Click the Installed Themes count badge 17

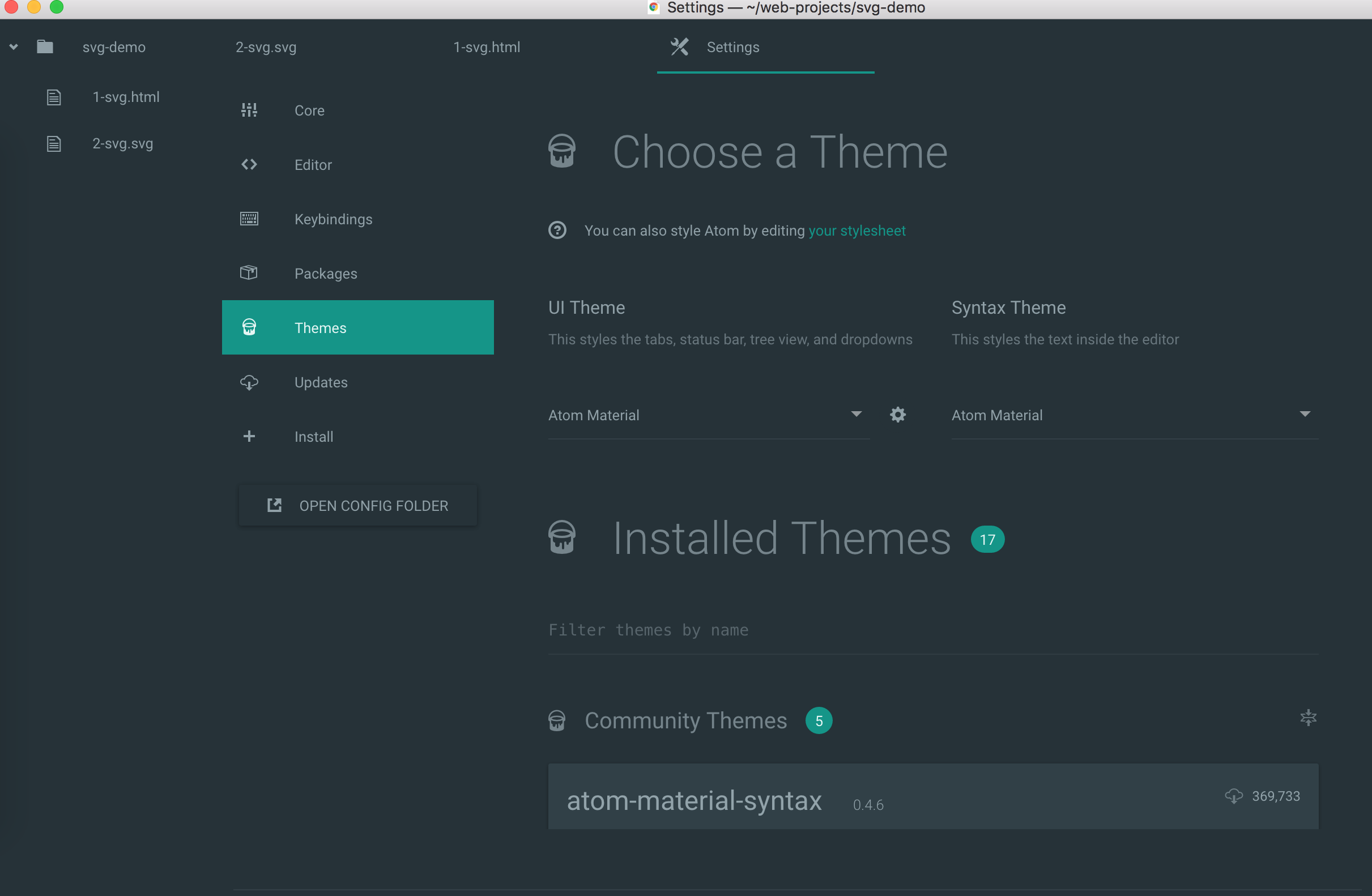[x=987, y=539]
